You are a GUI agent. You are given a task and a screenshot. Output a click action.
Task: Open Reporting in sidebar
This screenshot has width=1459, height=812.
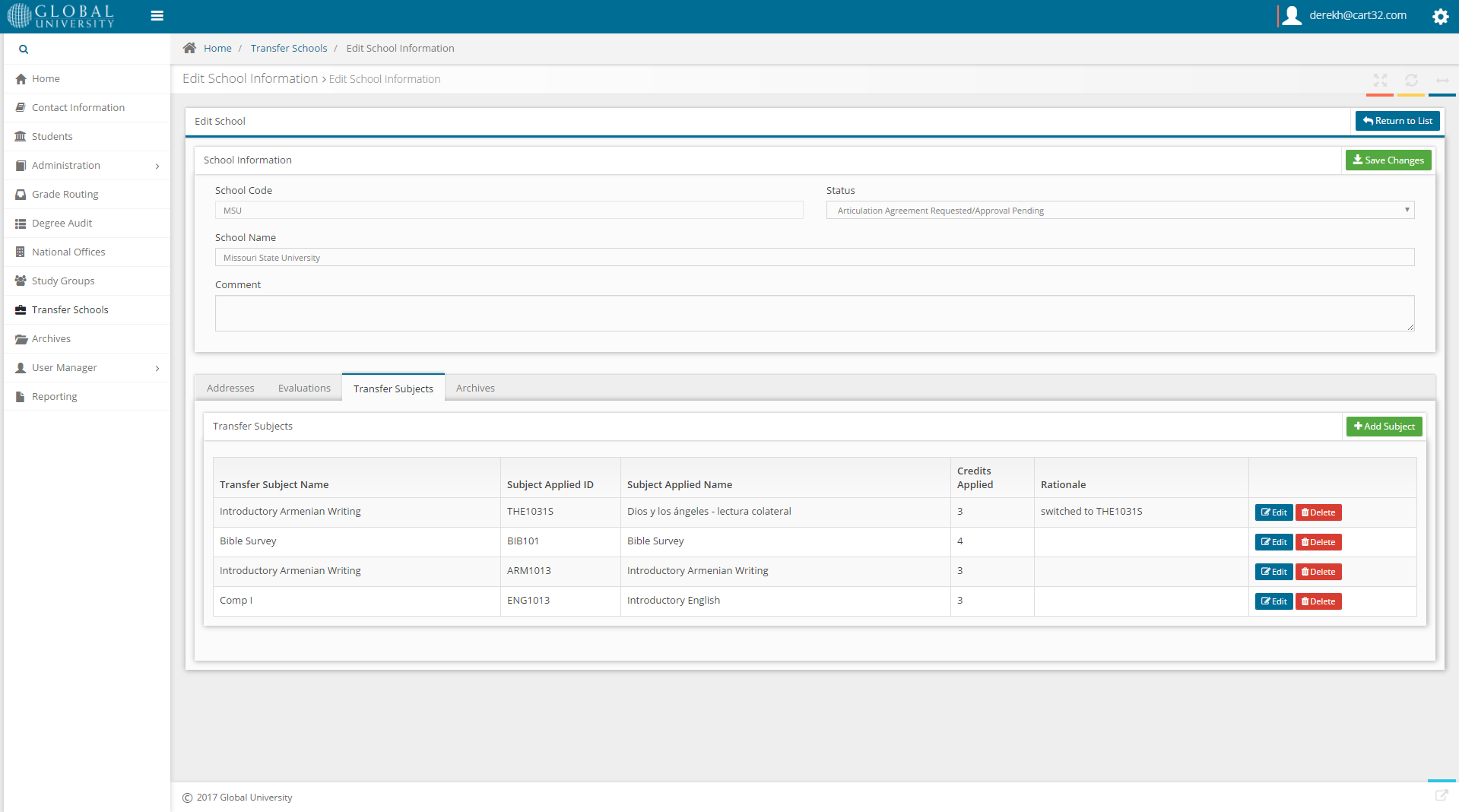coord(87,397)
